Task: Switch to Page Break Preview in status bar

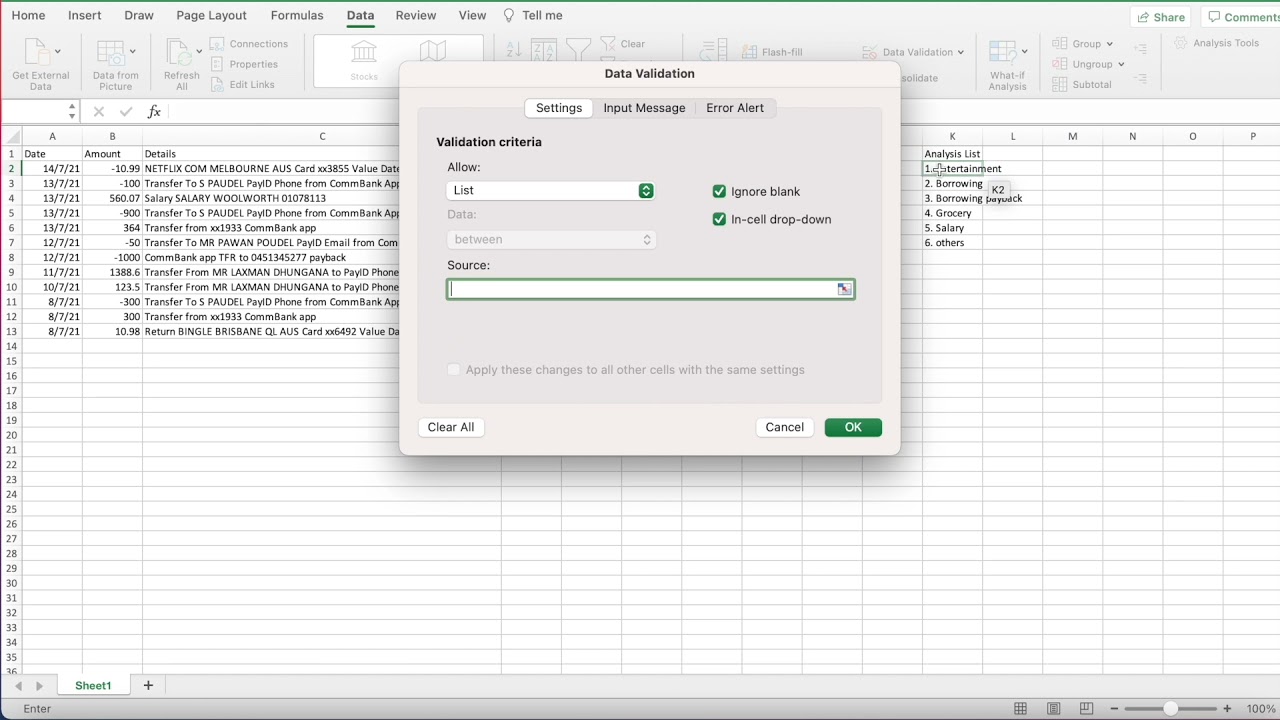Action: tap(1086, 709)
